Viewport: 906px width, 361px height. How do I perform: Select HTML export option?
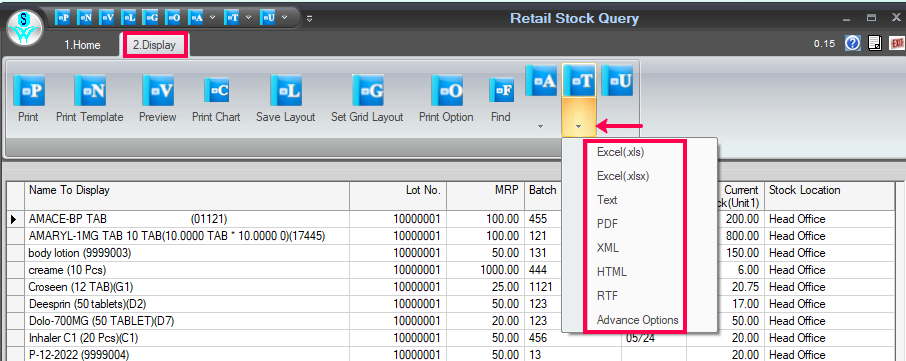(x=612, y=271)
